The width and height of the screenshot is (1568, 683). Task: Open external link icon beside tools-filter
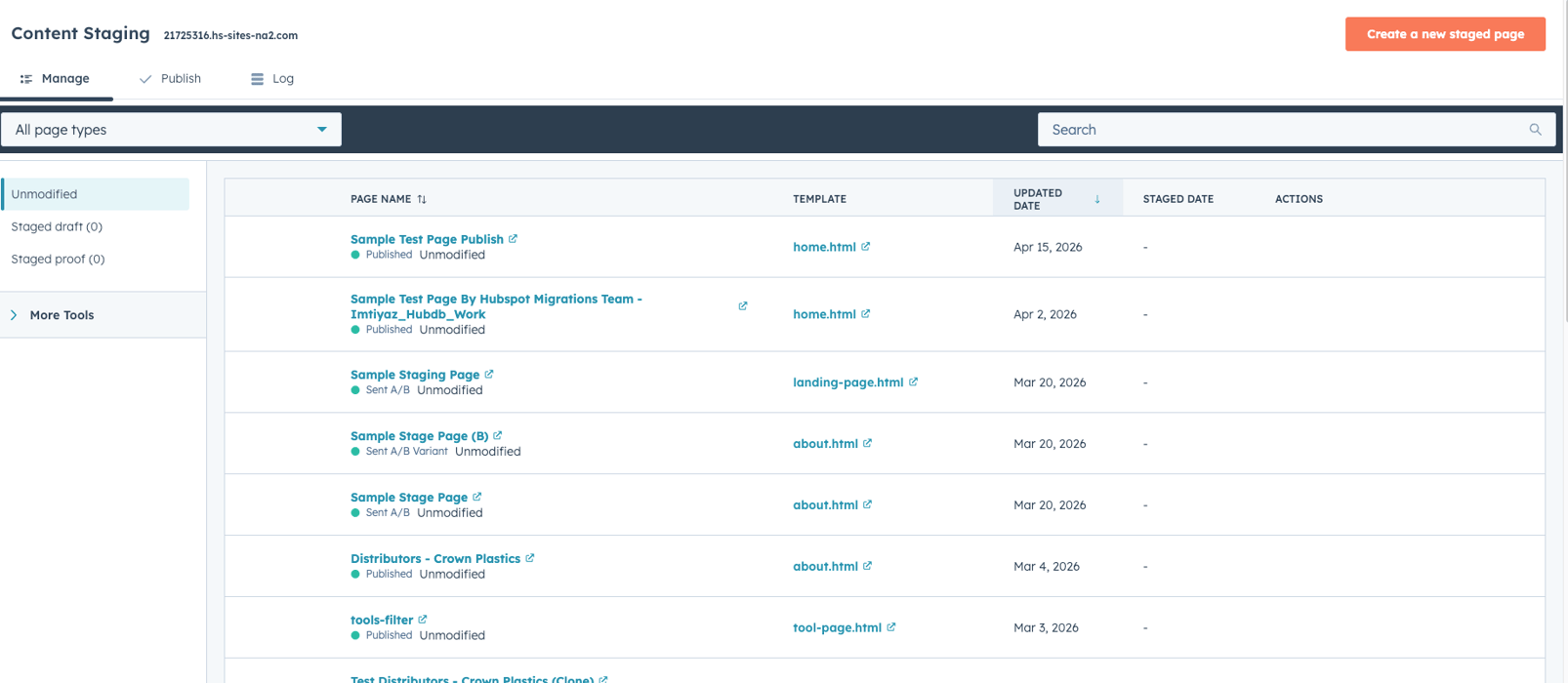pos(423,619)
